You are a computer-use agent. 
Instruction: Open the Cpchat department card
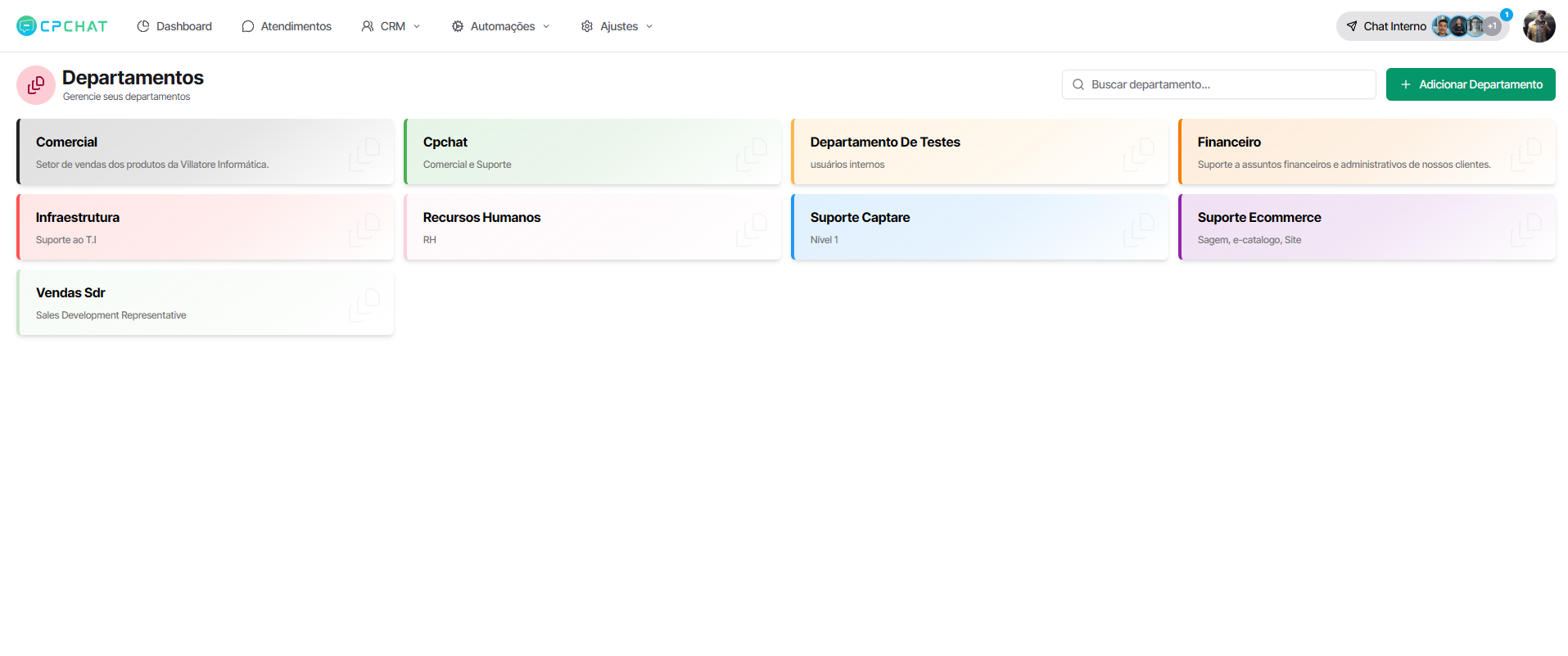592,152
